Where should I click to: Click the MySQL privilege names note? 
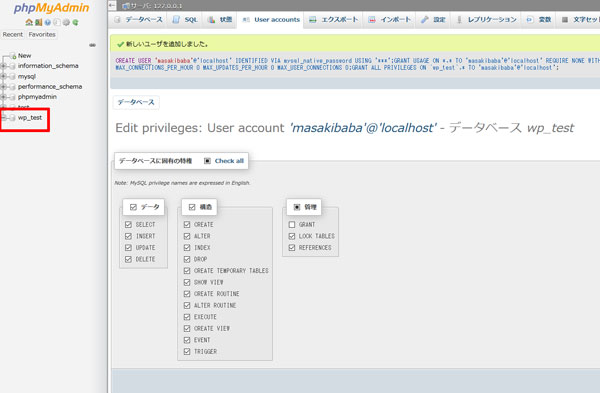(182, 183)
